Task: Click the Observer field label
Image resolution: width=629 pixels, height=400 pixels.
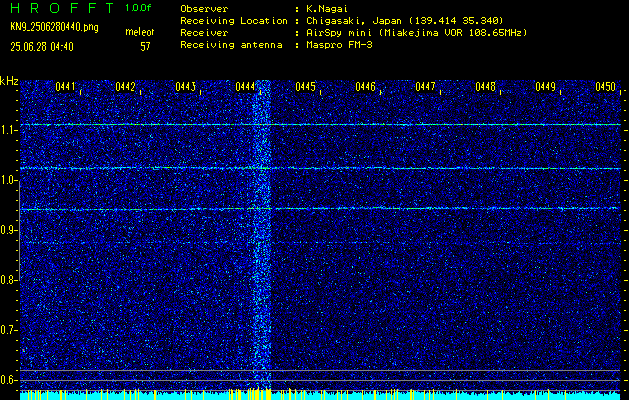Action: pyautogui.click(x=204, y=9)
